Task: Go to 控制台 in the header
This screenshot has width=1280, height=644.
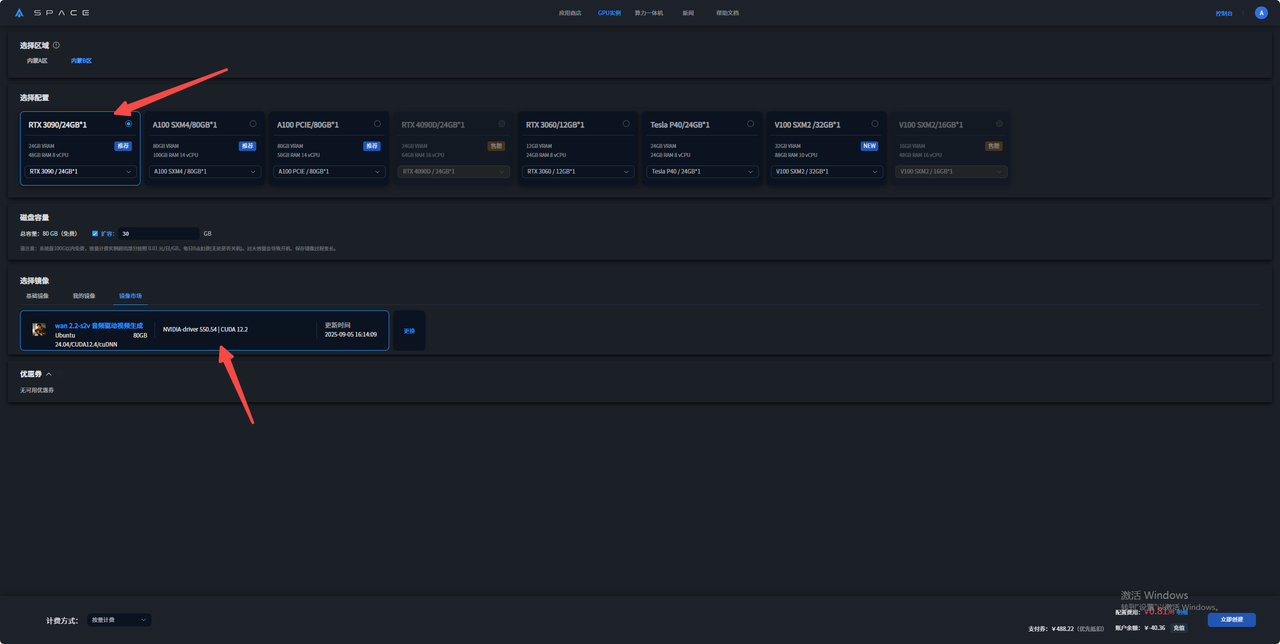Action: pos(1224,13)
